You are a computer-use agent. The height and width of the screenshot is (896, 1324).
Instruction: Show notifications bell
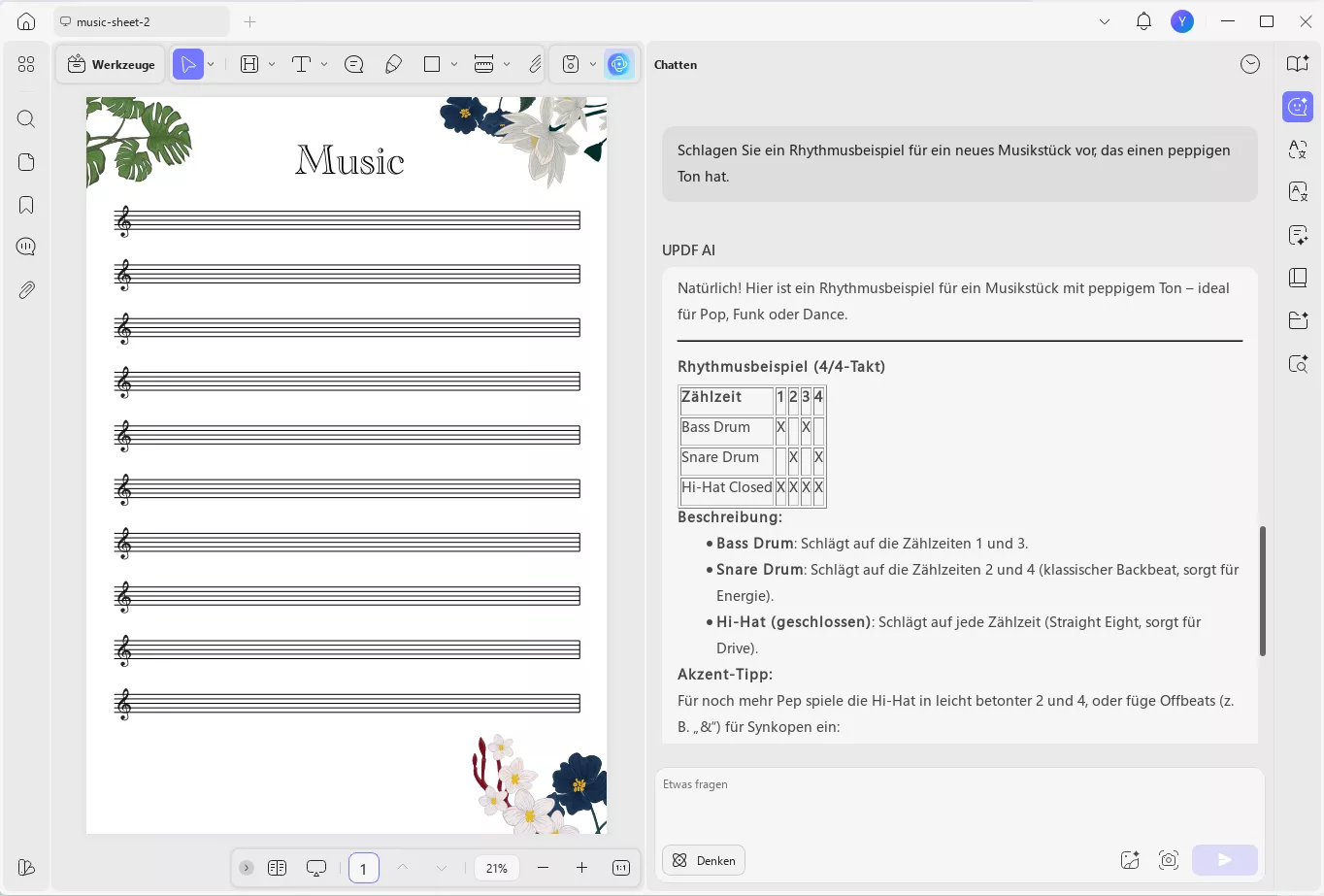(x=1143, y=21)
